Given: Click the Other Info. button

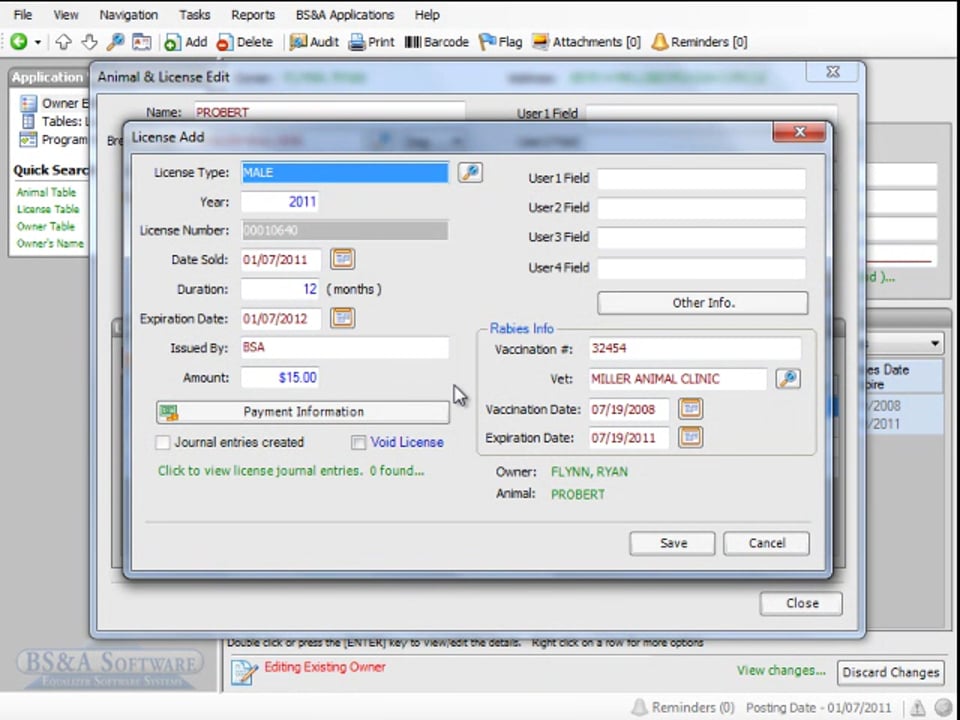Looking at the screenshot, I should click(x=703, y=303).
